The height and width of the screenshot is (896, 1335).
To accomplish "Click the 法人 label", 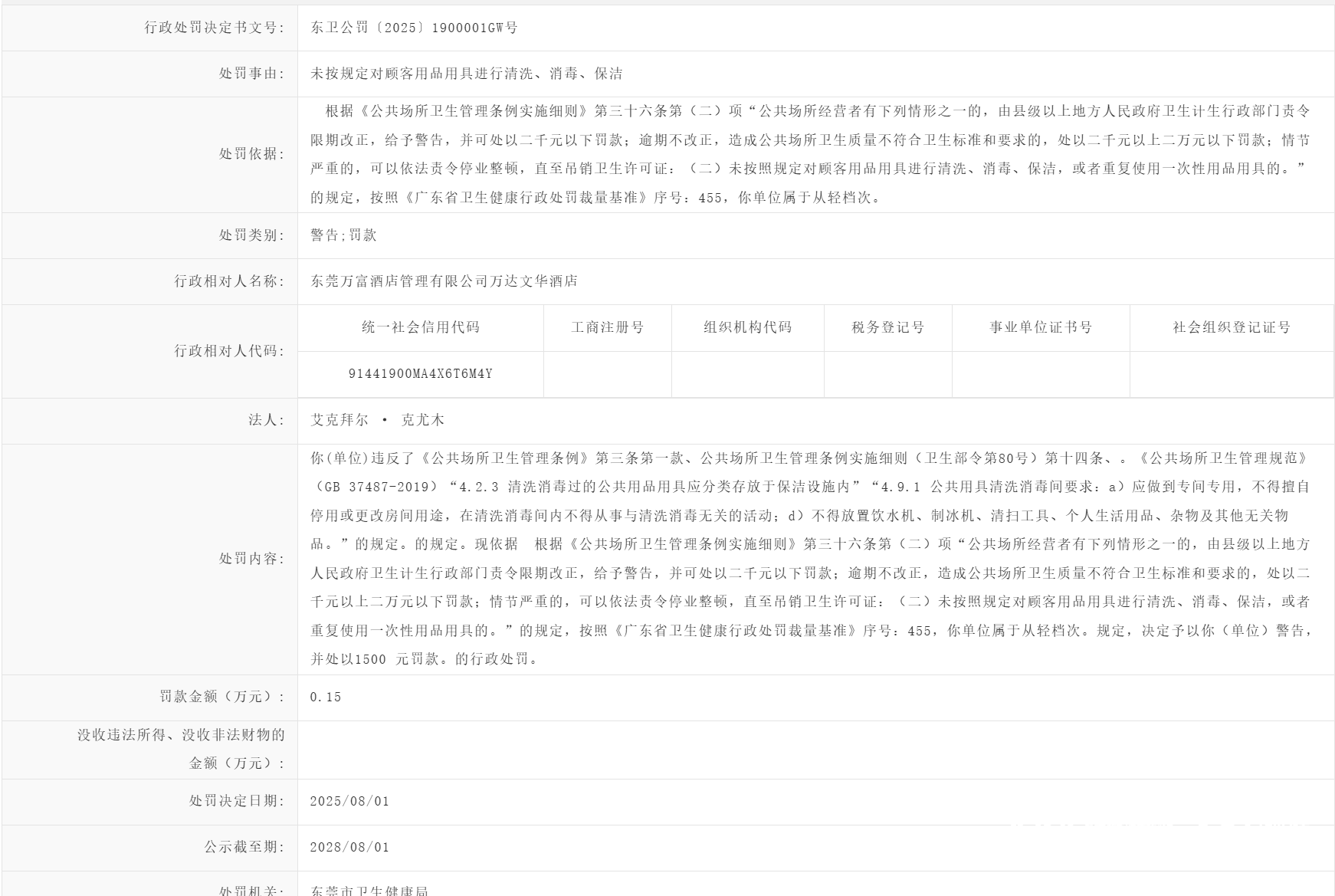I will (266, 420).
